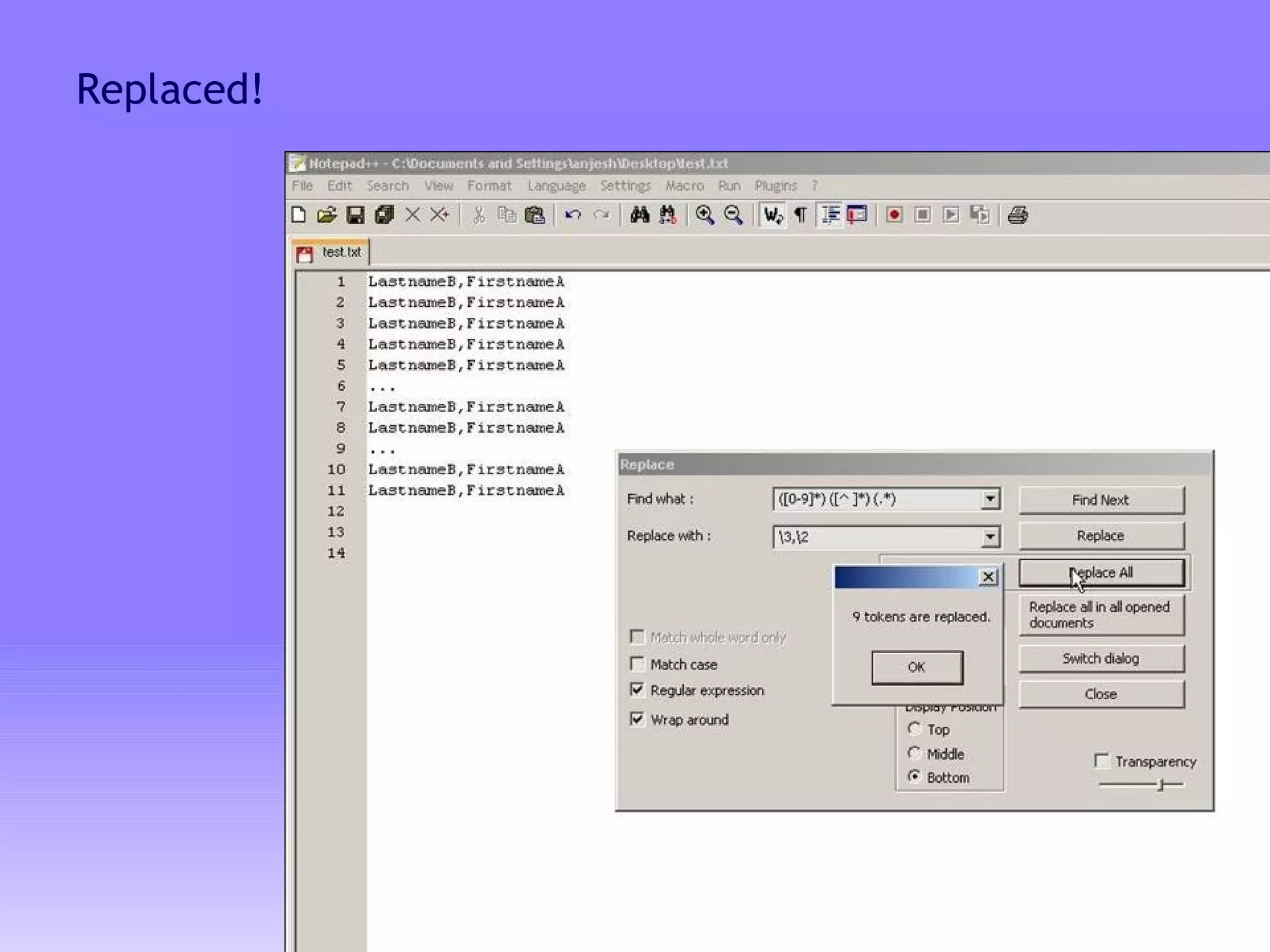Click the Find binoculars icon
1270x952 pixels.
click(x=639, y=215)
